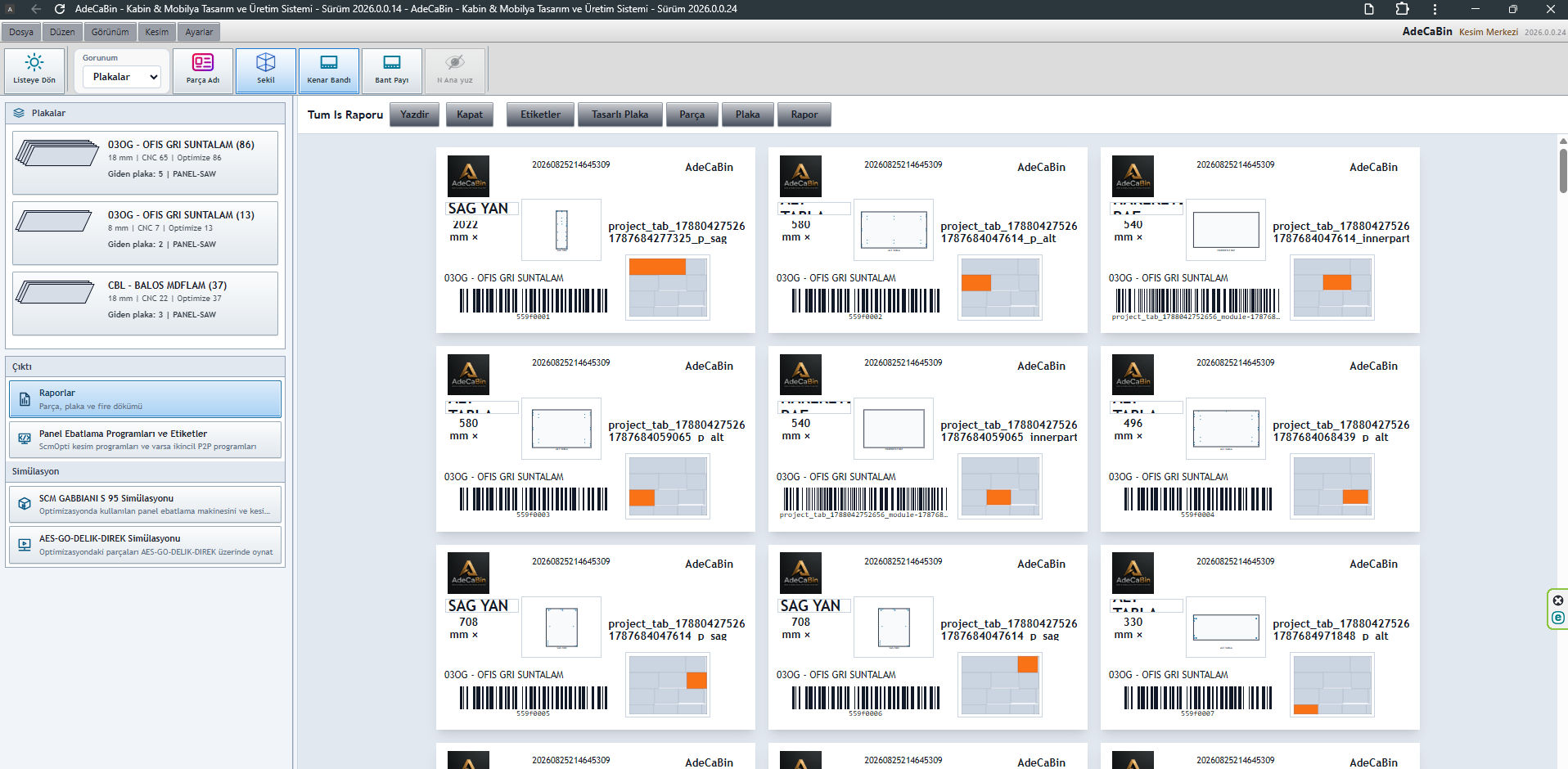Reload the page with the refresh icon
Screen dimensions: 1568x769
[x=60, y=9]
